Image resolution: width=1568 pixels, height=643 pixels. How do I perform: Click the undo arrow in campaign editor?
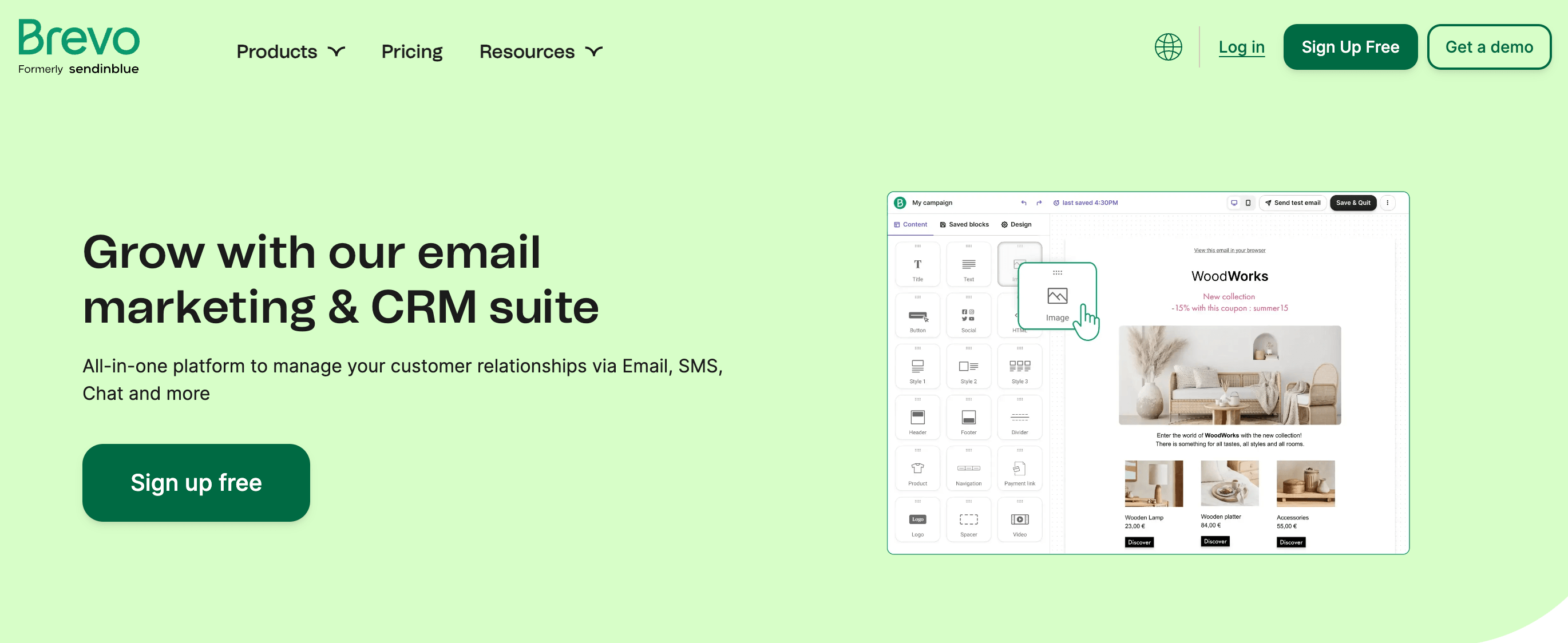[x=1024, y=203]
